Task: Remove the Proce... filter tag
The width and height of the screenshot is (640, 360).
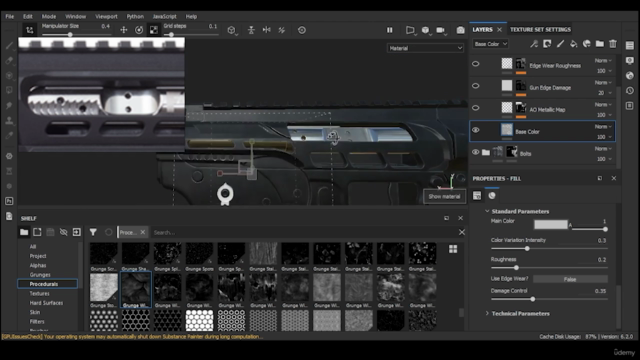Action: coord(142,232)
